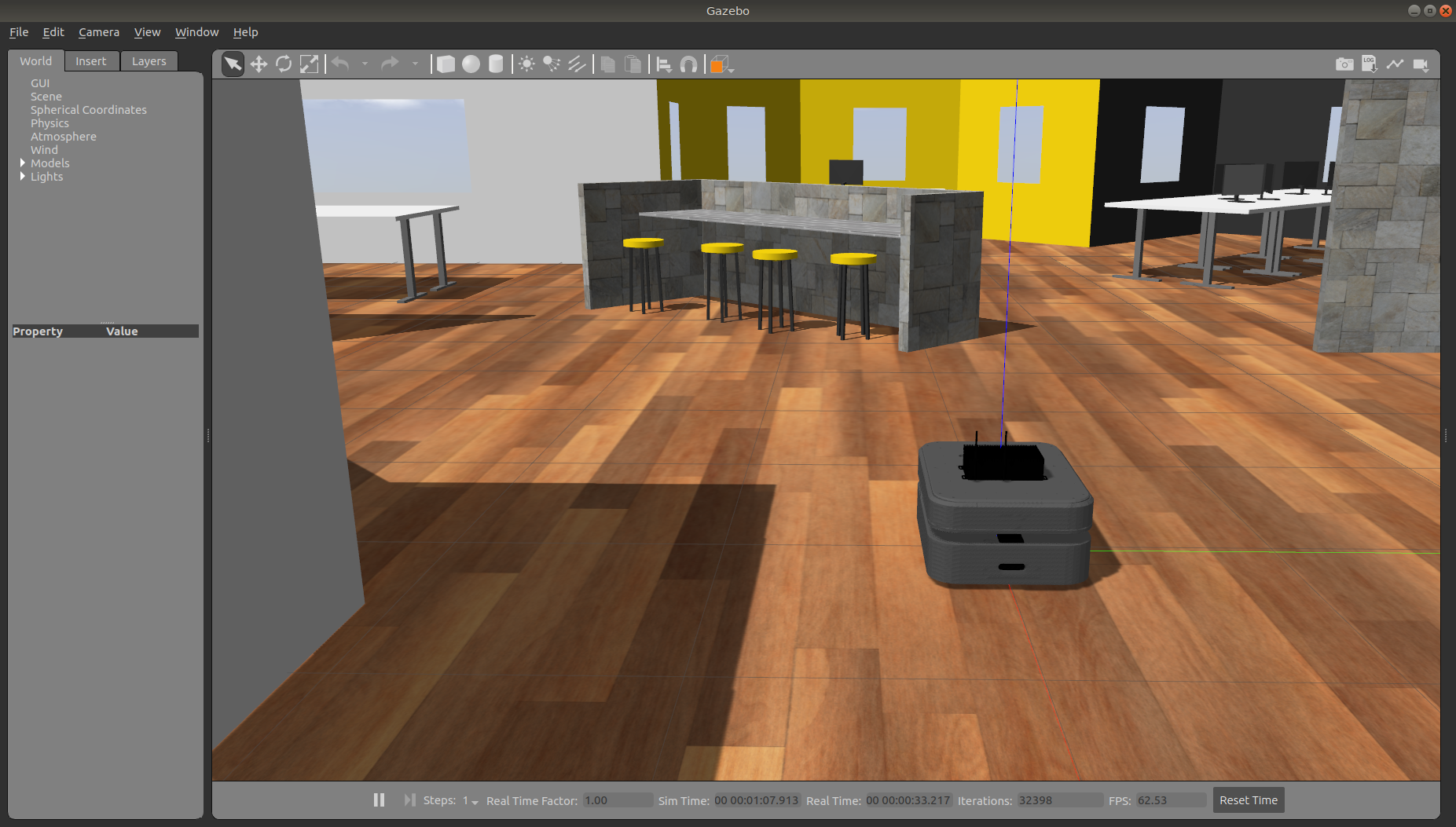Insert a box shape
This screenshot has height=827, width=1456.
[446, 64]
